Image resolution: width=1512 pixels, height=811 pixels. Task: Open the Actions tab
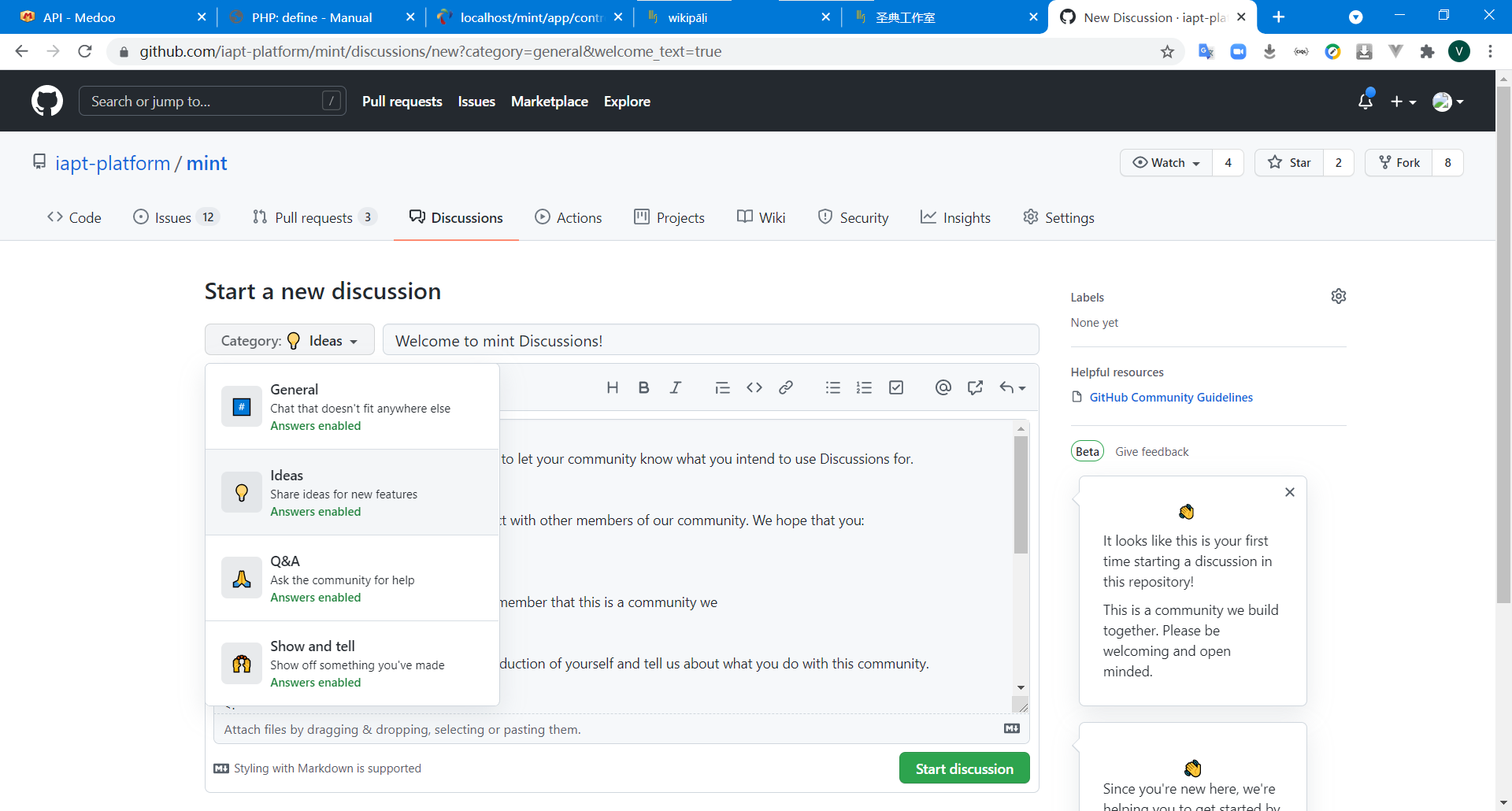coord(568,217)
